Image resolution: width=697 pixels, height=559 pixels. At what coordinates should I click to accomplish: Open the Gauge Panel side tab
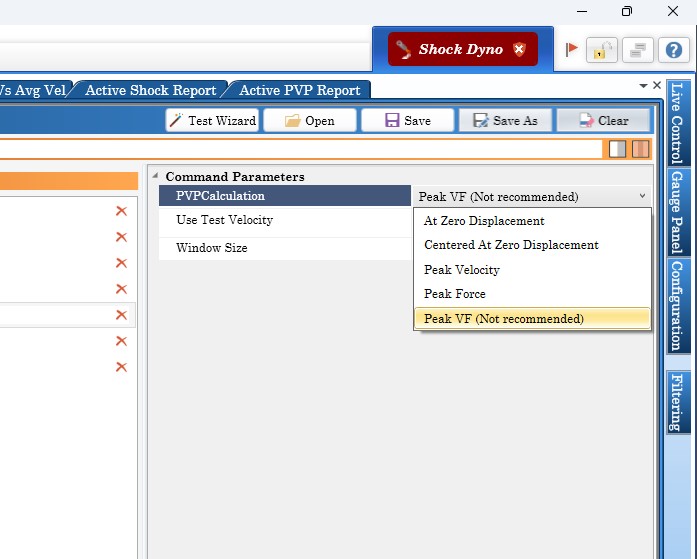pos(677,212)
